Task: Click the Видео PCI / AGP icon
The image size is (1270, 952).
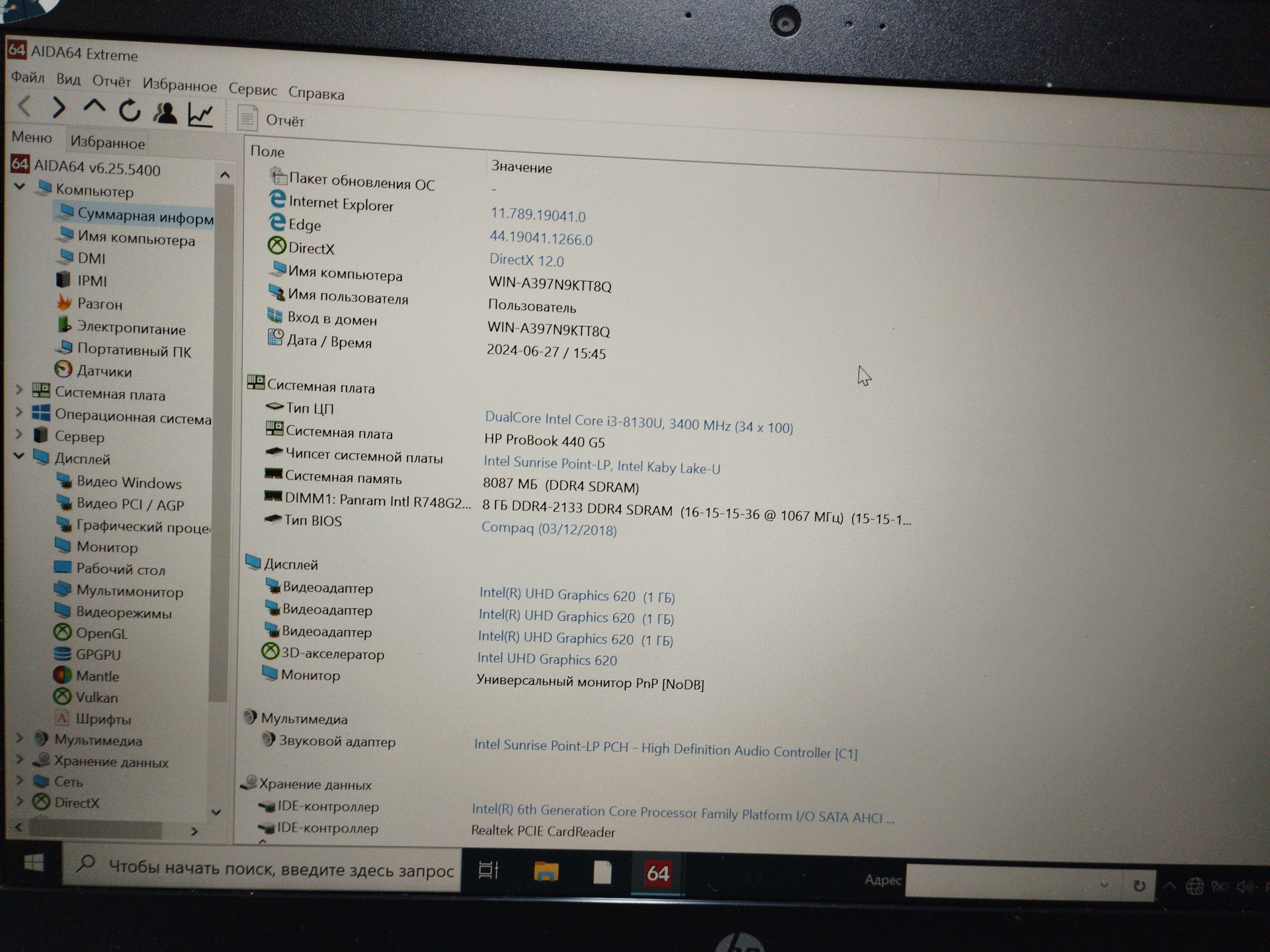Action: click(x=64, y=502)
